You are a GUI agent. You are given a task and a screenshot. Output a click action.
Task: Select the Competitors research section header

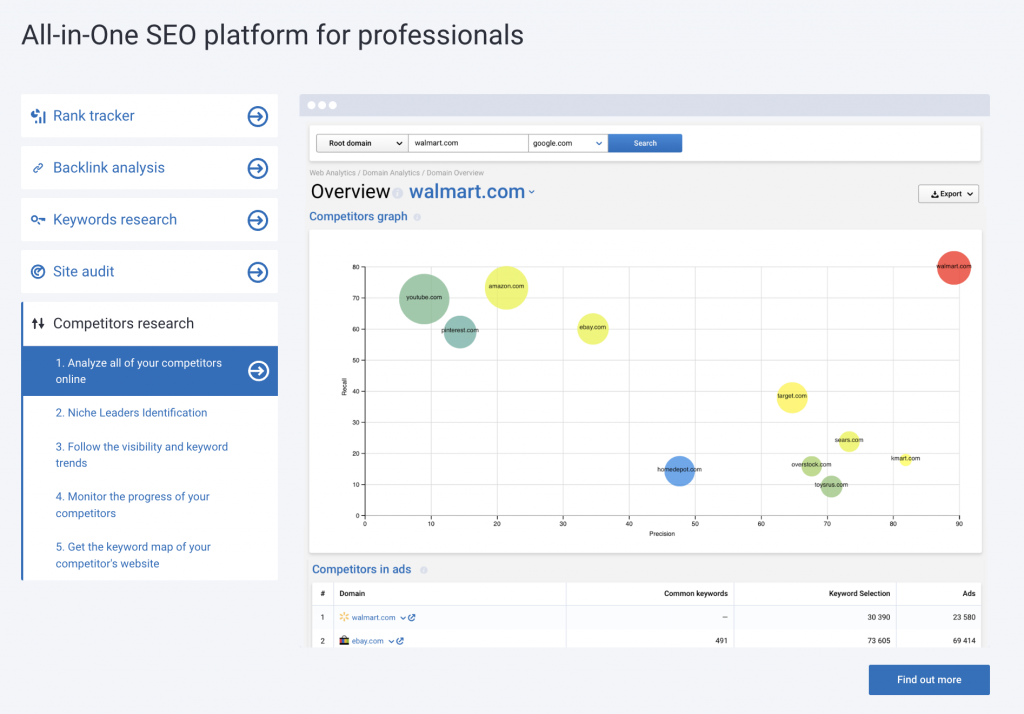click(x=150, y=324)
